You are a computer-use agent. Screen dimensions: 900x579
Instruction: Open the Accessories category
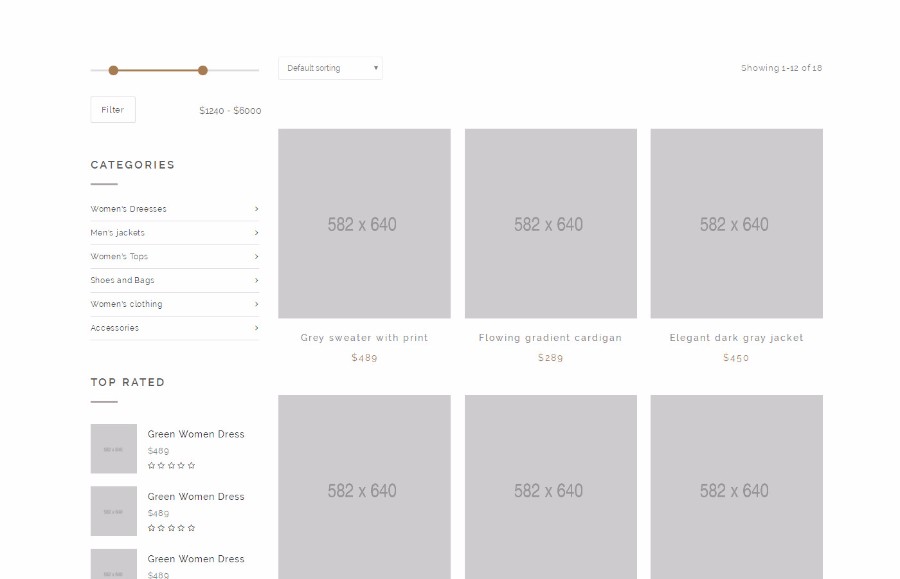click(115, 328)
